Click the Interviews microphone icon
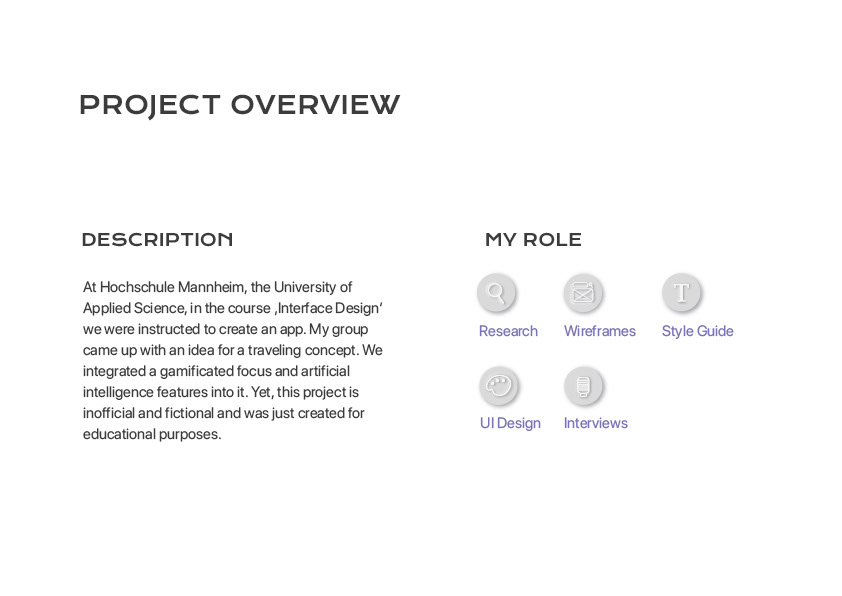The image size is (842, 596). coord(583,386)
